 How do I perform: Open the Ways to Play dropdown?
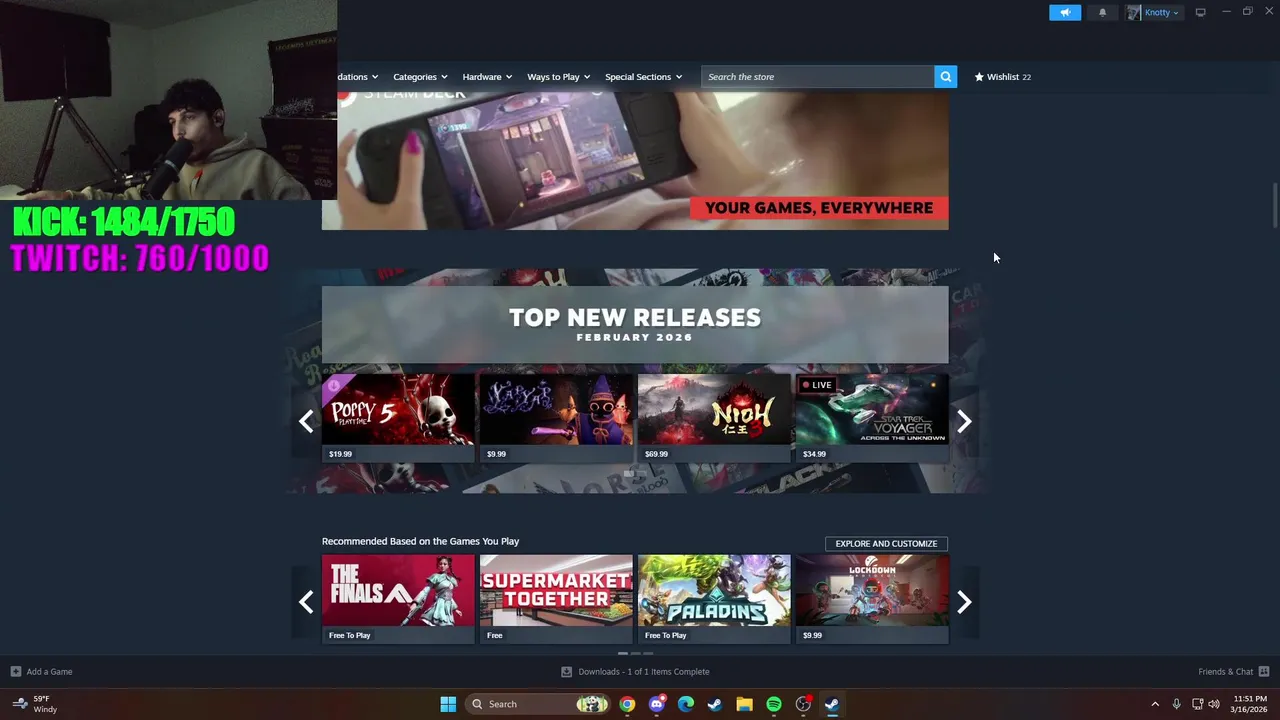coord(559,77)
